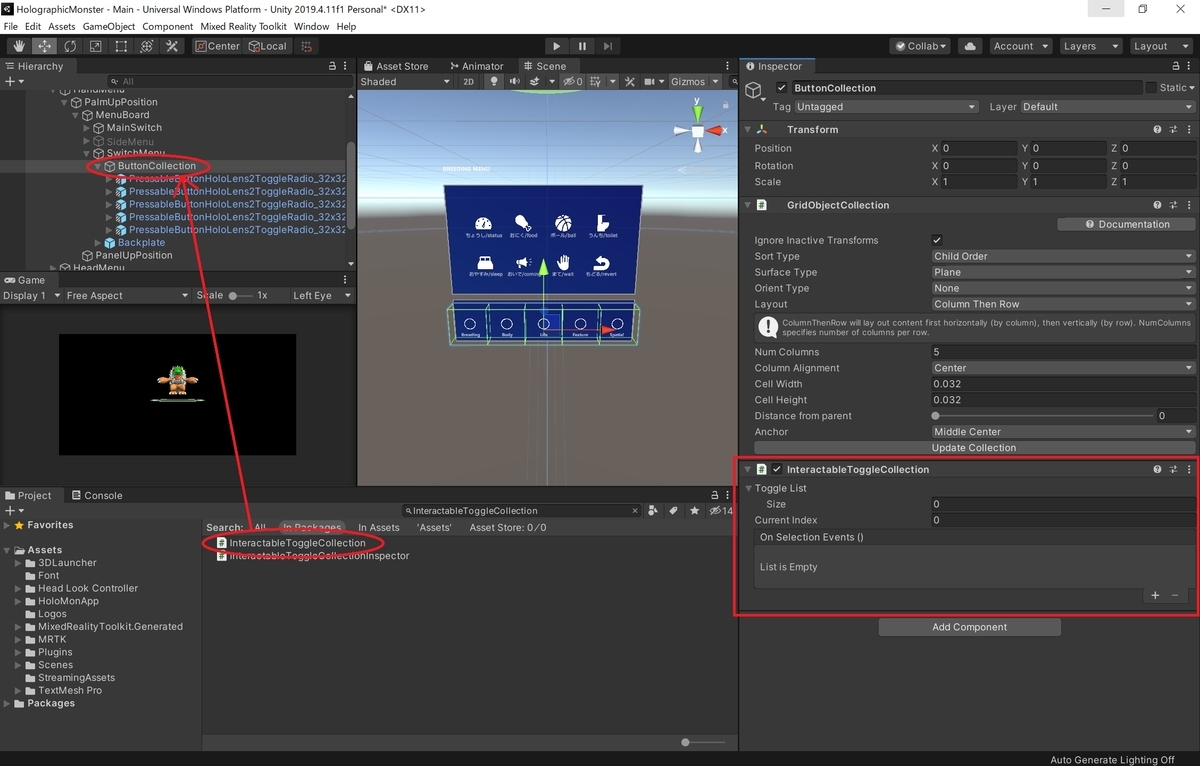Toggle scene lighting bulb icon

[x=493, y=82]
